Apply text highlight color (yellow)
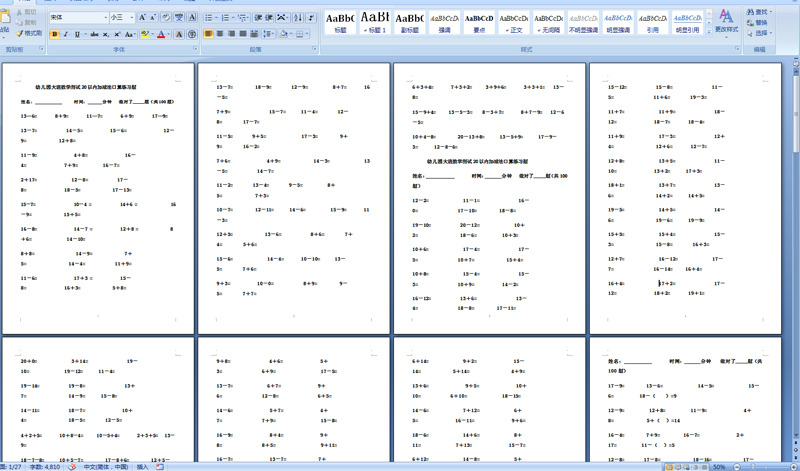This screenshot has width=800, height=471. click(145, 35)
